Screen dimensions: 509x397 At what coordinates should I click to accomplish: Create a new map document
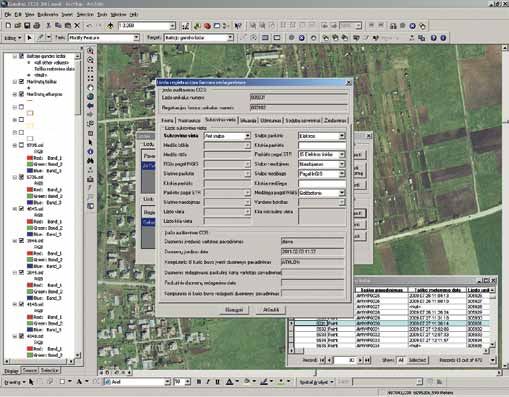coord(8,25)
